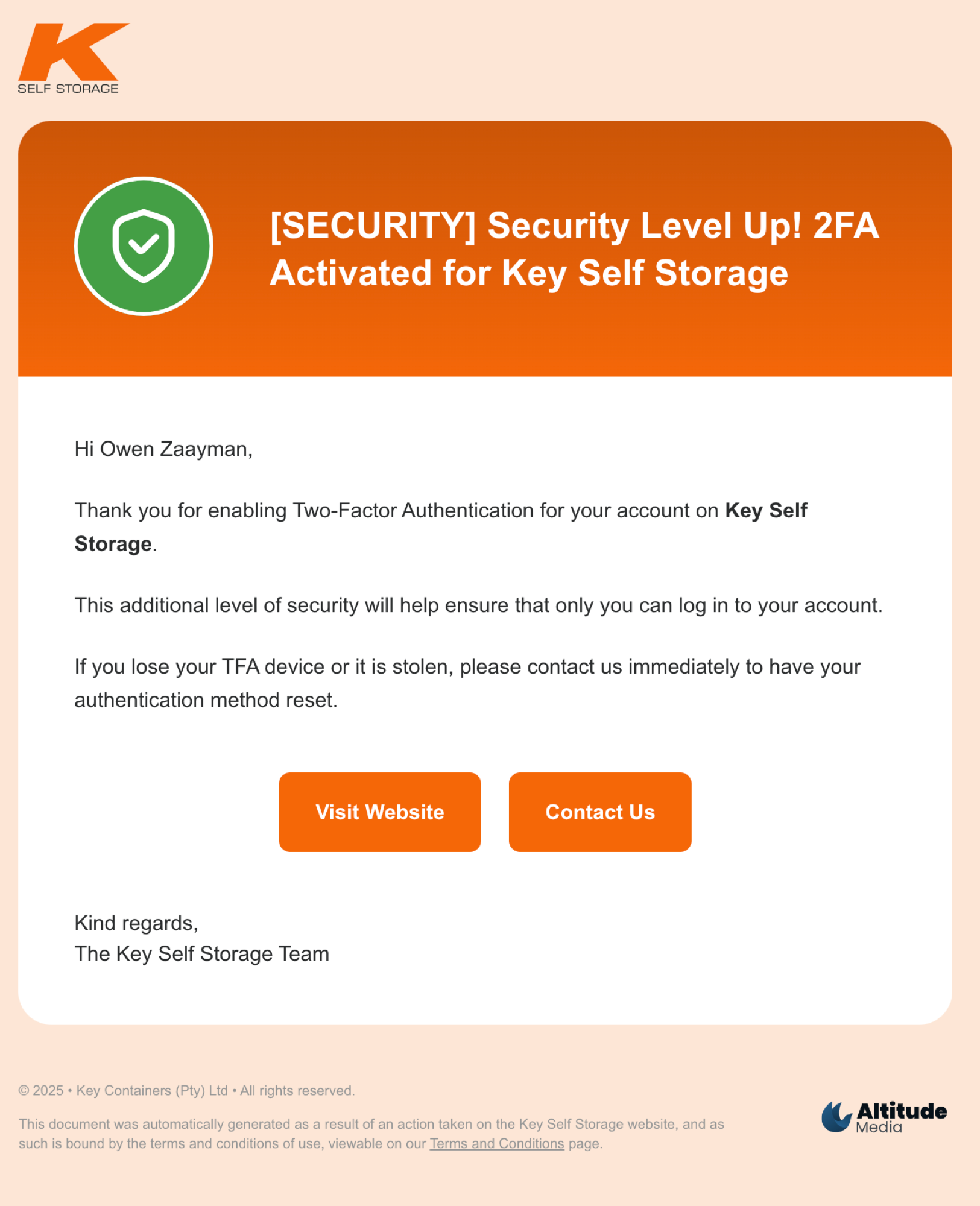Click the SELF STORAGE text under logo
The width and height of the screenshot is (980, 1206).
68,89
